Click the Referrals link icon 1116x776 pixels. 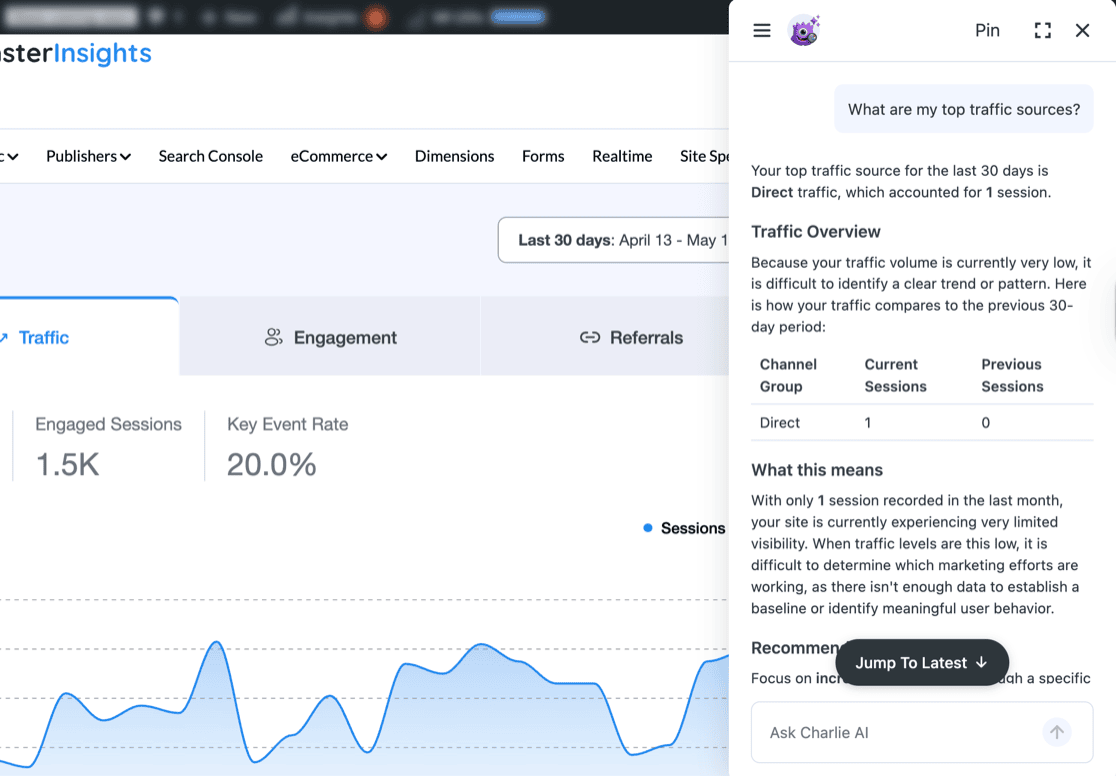pyautogui.click(x=589, y=337)
